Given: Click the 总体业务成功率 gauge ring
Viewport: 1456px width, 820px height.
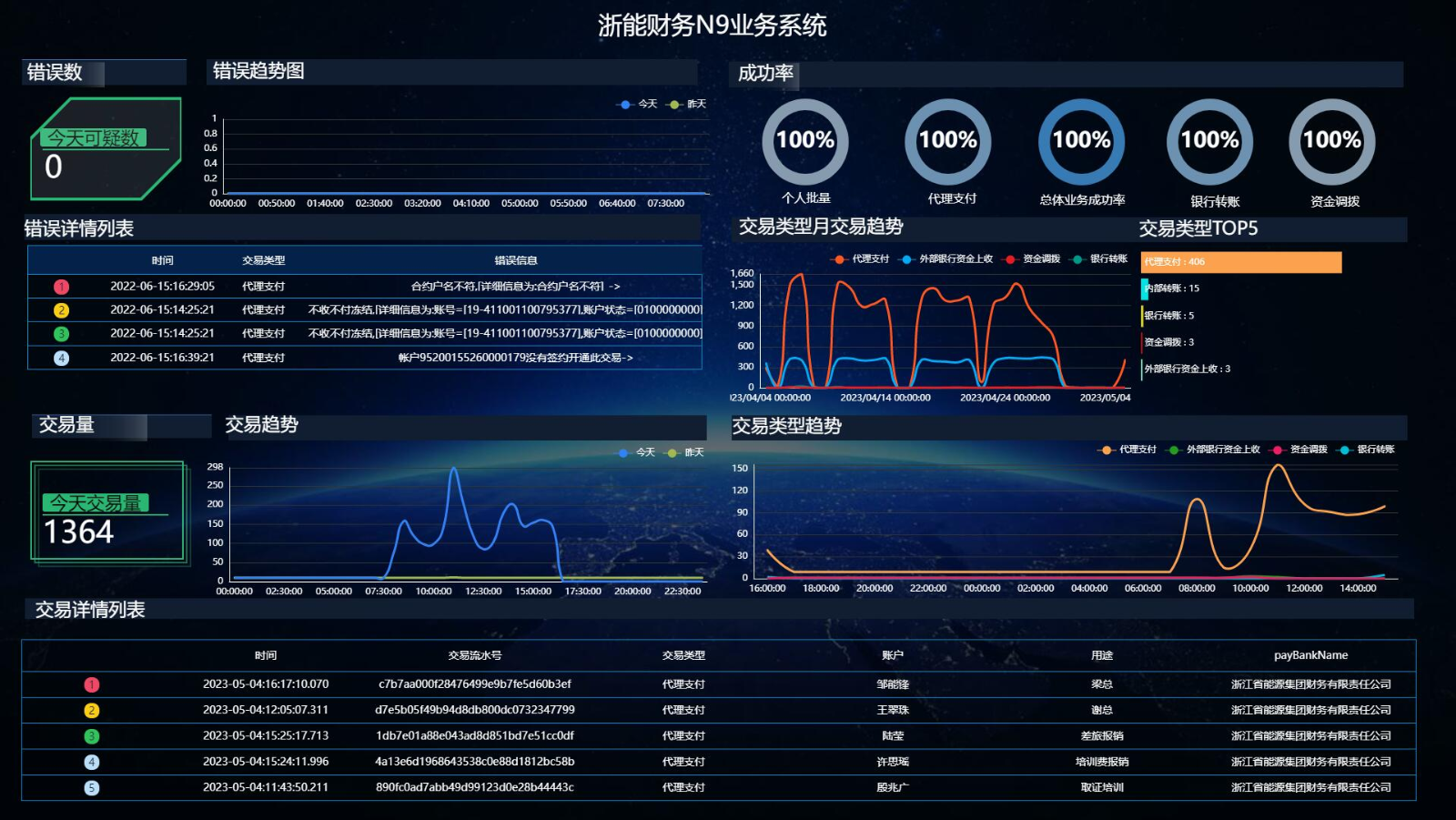Looking at the screenshot, I should coord(1081,141).
